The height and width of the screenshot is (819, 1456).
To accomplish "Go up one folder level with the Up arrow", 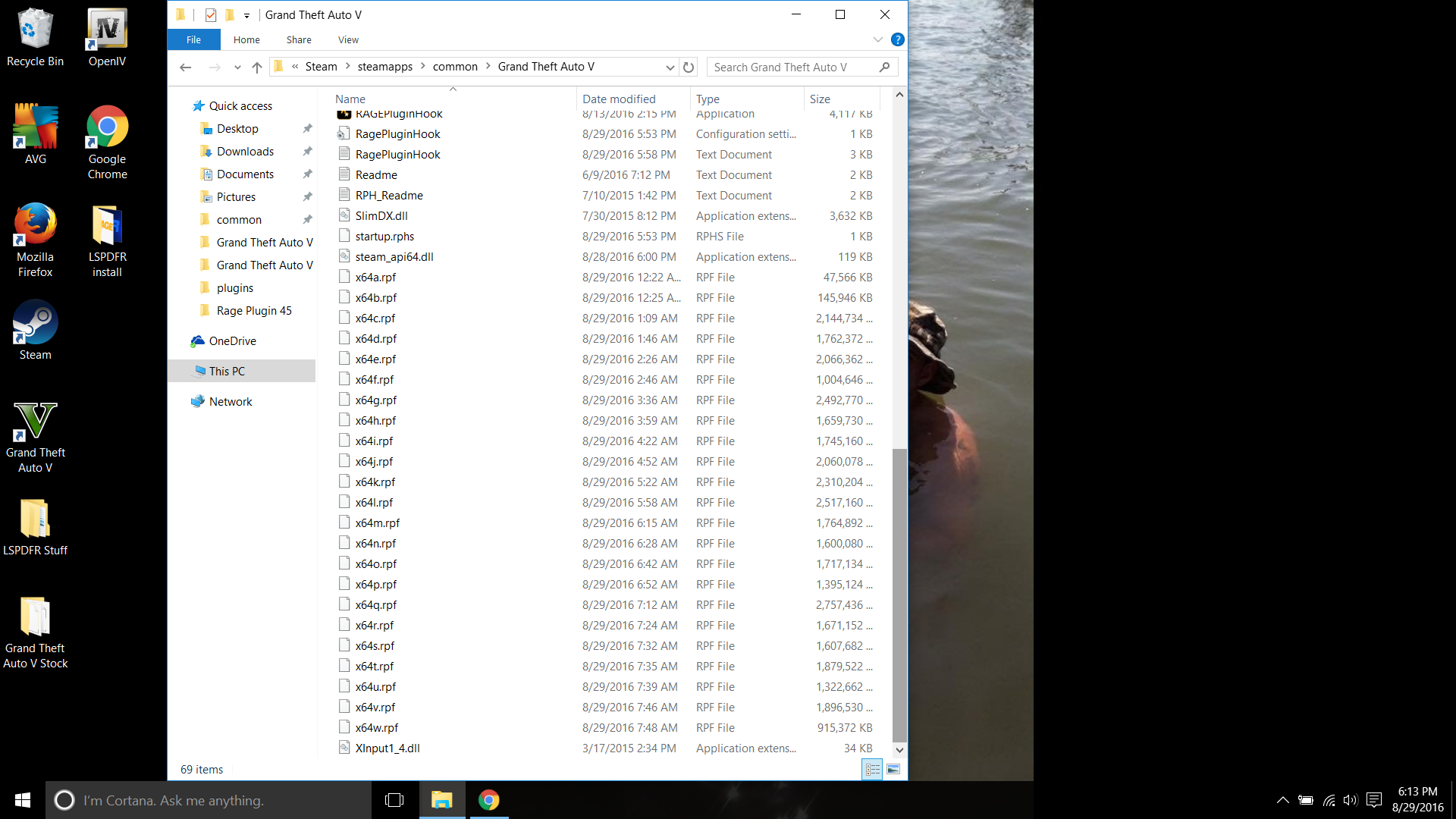I will point(257,67).
